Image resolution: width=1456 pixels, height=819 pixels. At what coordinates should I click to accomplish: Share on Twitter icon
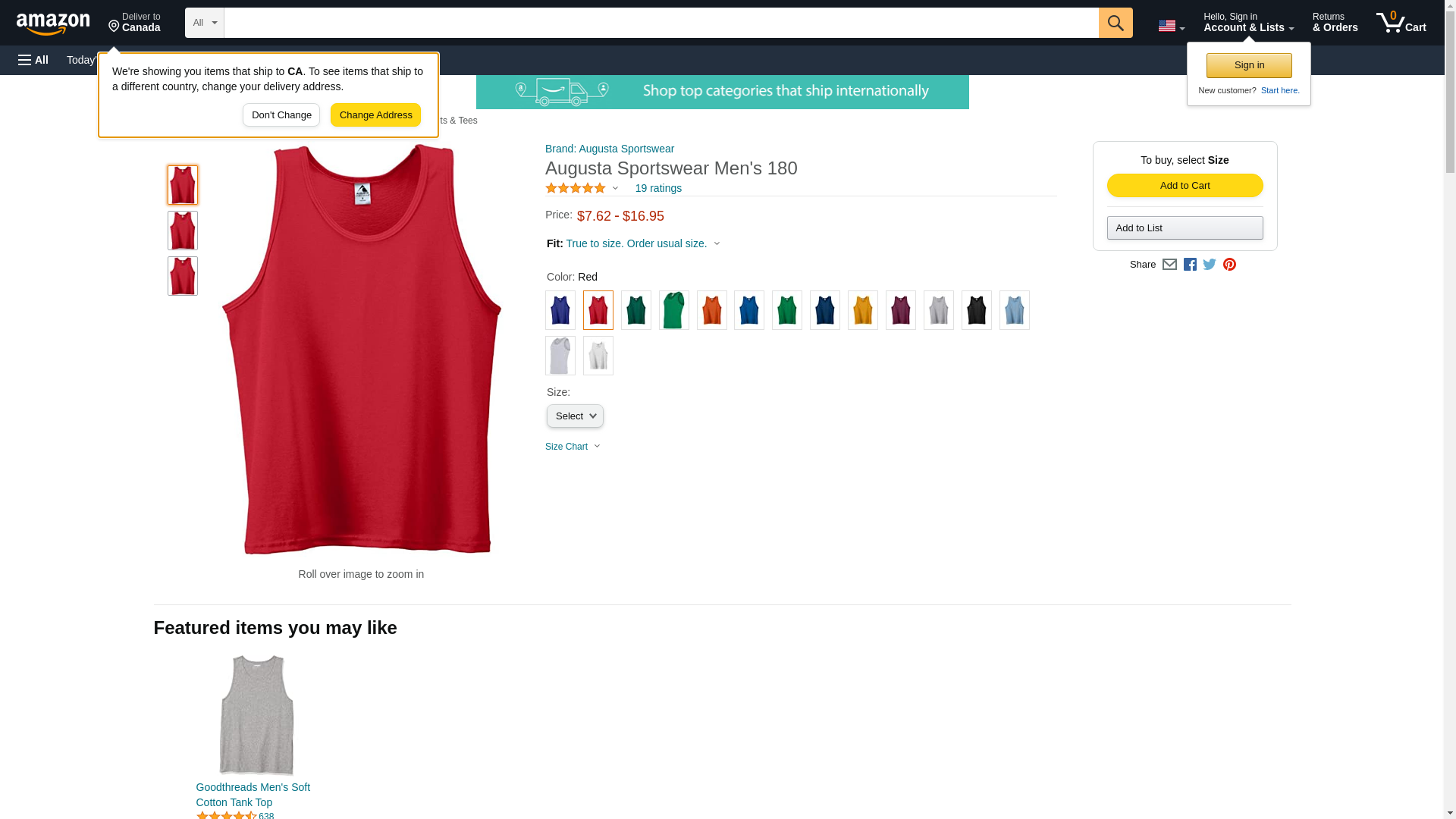tap(1210, 265)
